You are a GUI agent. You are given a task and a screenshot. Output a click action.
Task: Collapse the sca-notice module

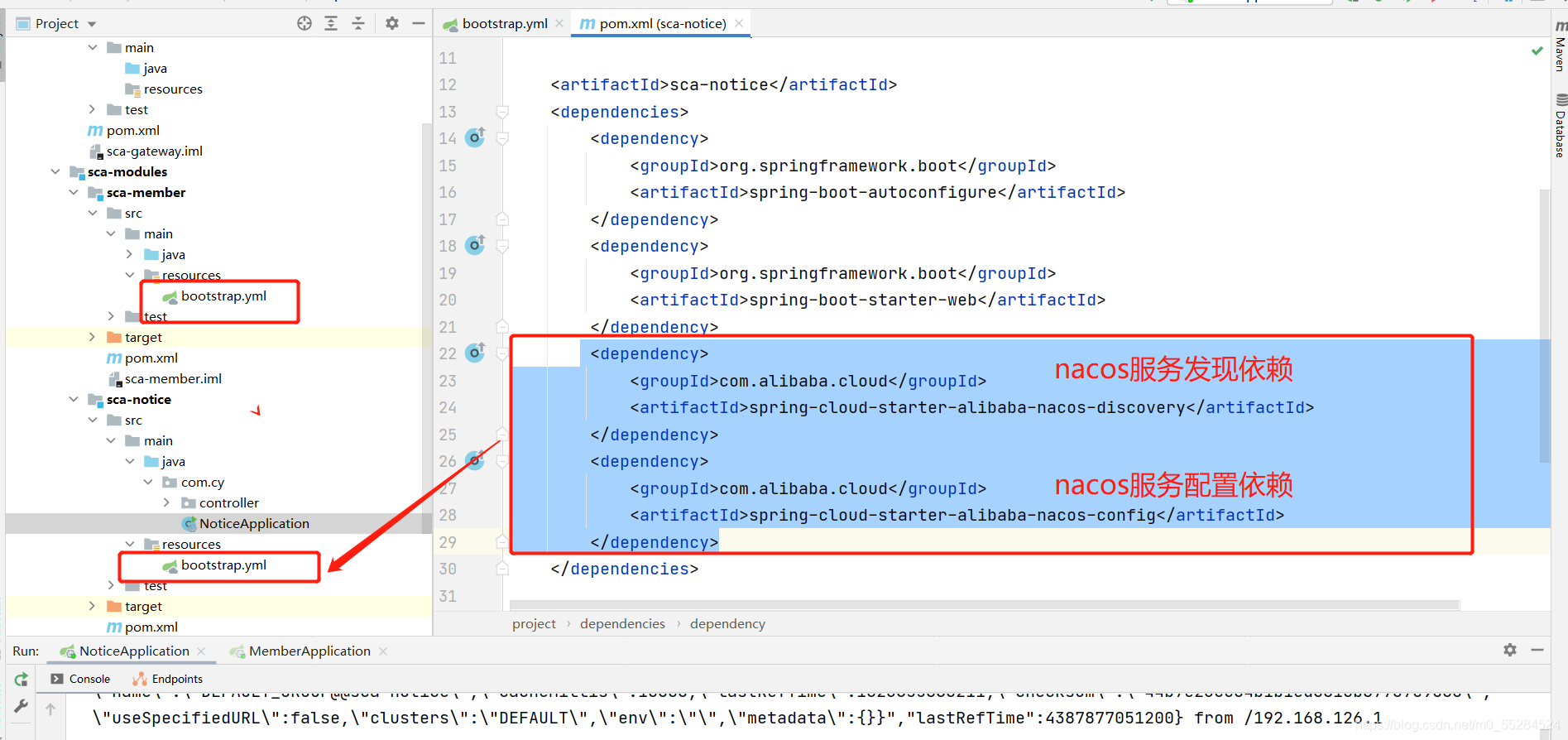pyautogui.click(x=74, y=399)
